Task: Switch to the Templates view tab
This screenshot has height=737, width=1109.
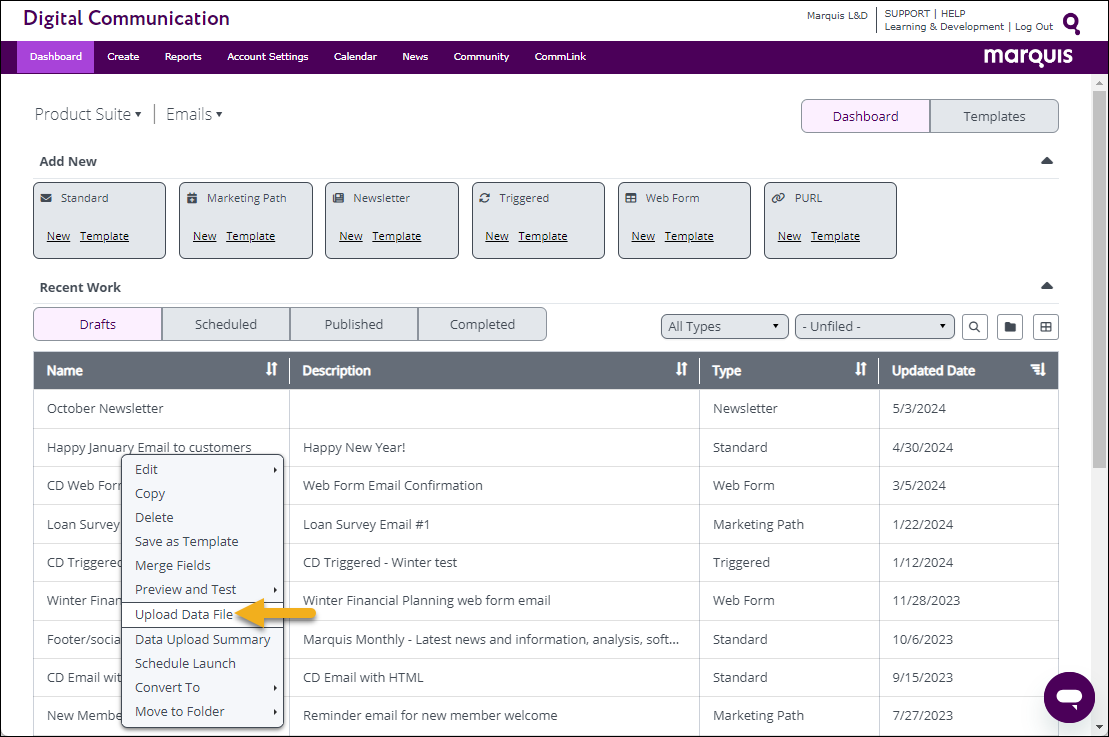Action: click(x=994, y=116)
